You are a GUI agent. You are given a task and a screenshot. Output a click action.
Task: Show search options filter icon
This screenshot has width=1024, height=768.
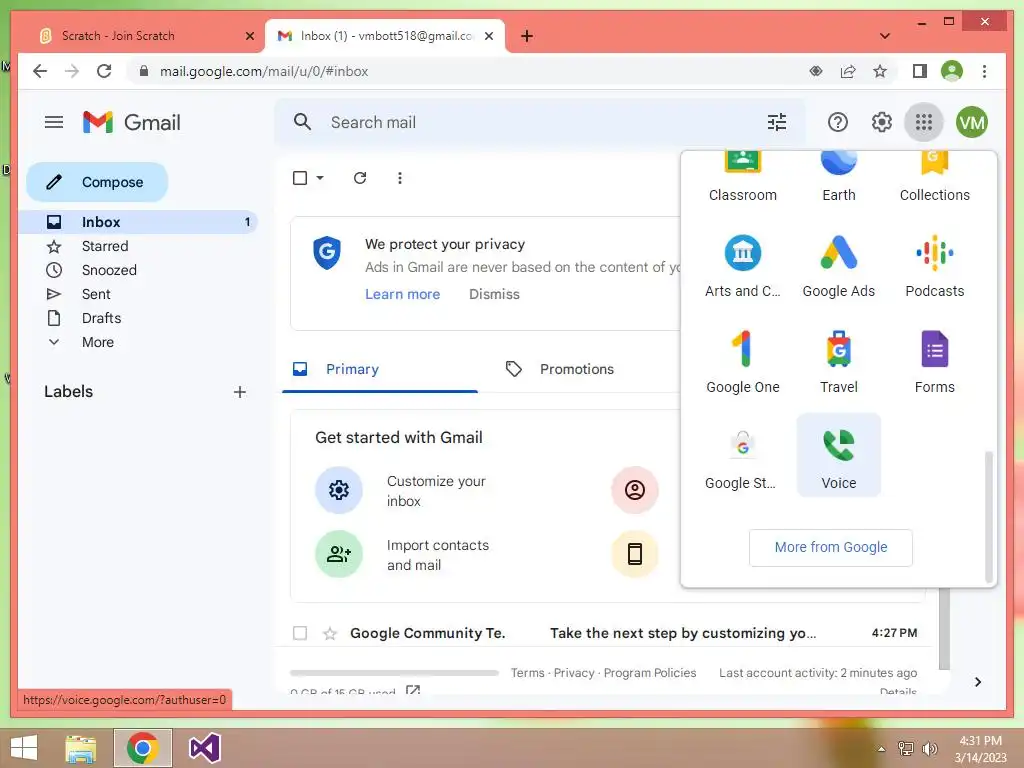point(776,122)
